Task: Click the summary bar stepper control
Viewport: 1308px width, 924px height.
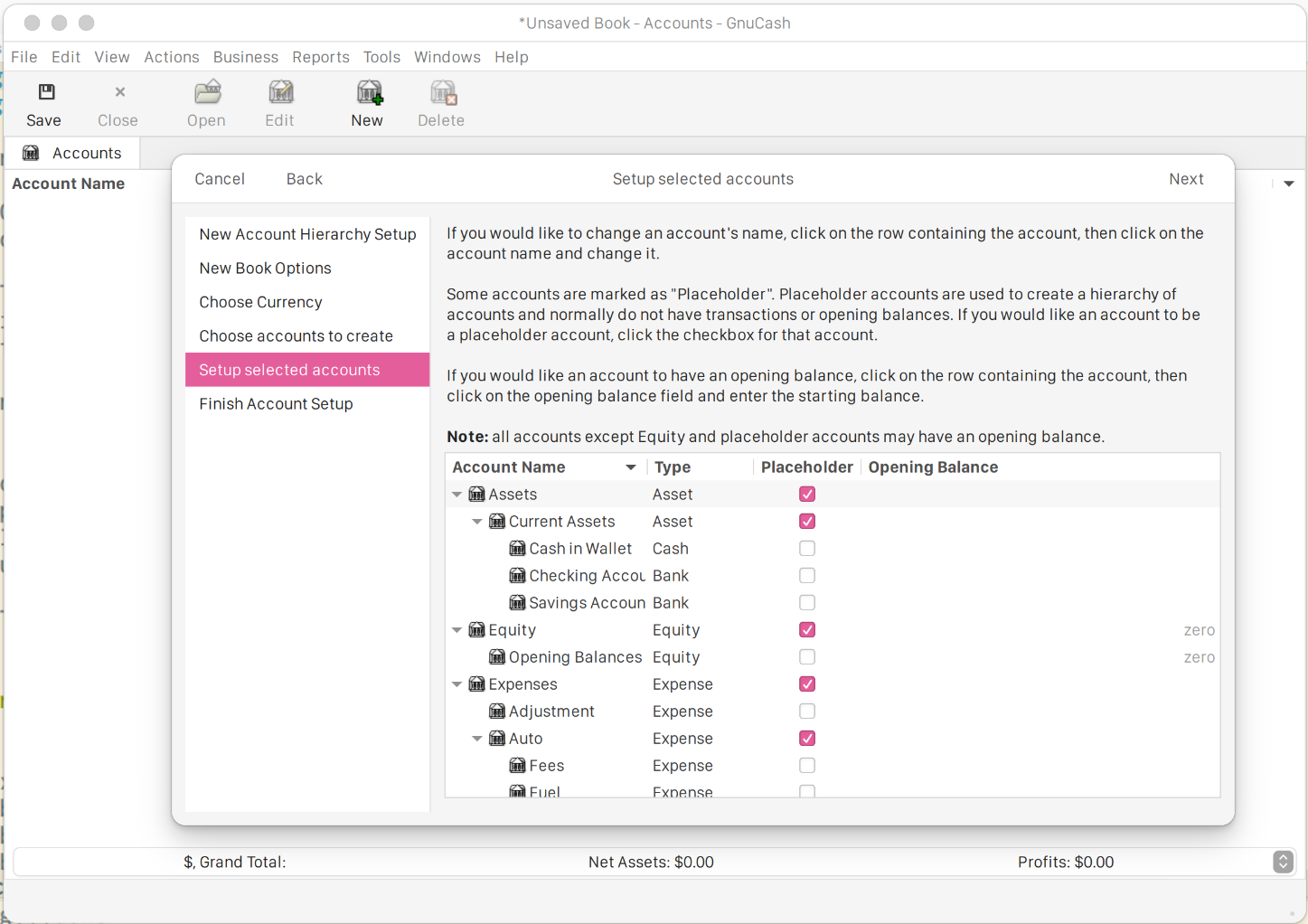Action: (x=1283, y=862)
